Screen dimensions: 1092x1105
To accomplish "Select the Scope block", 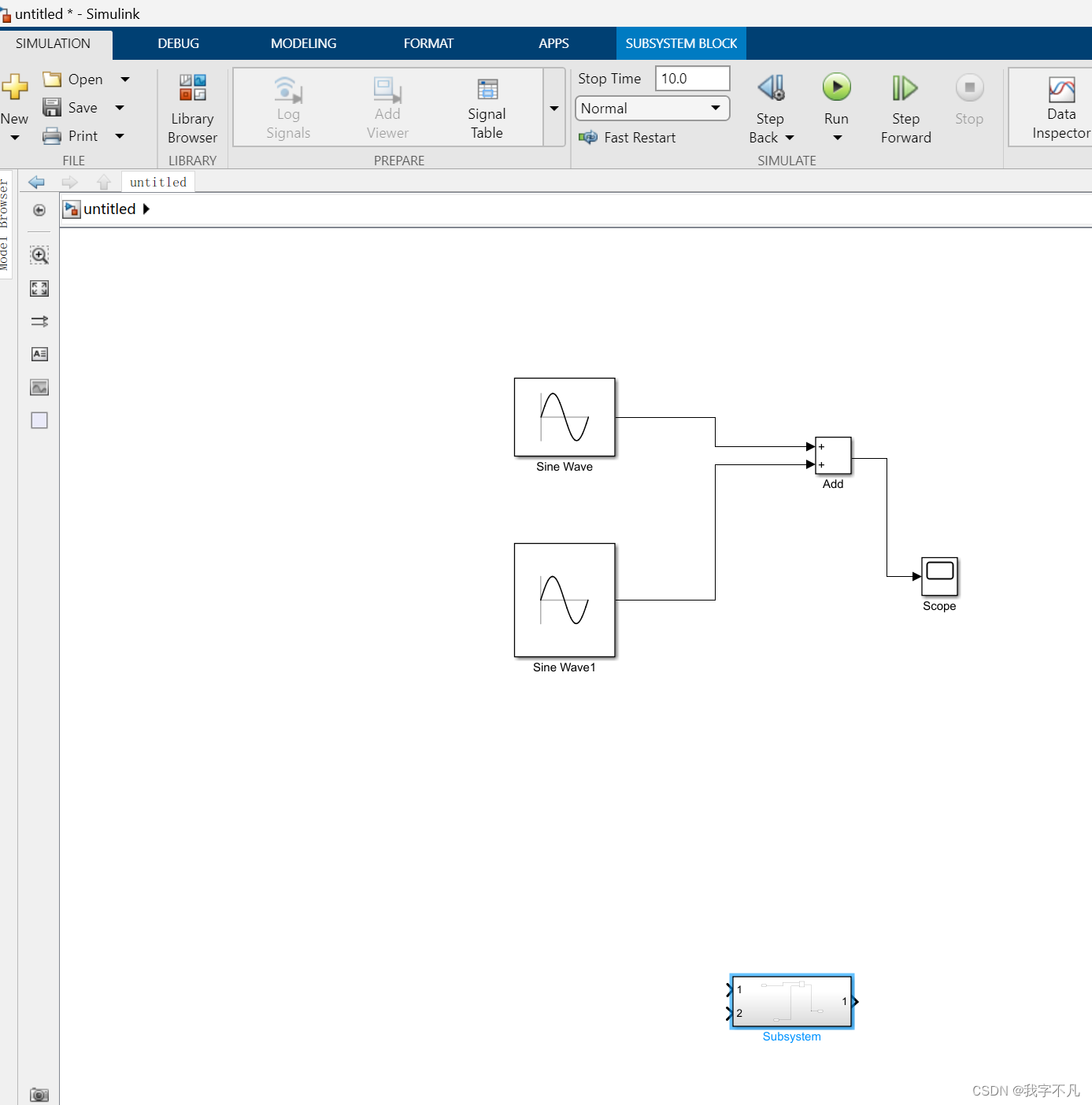I will coord(939,577).
